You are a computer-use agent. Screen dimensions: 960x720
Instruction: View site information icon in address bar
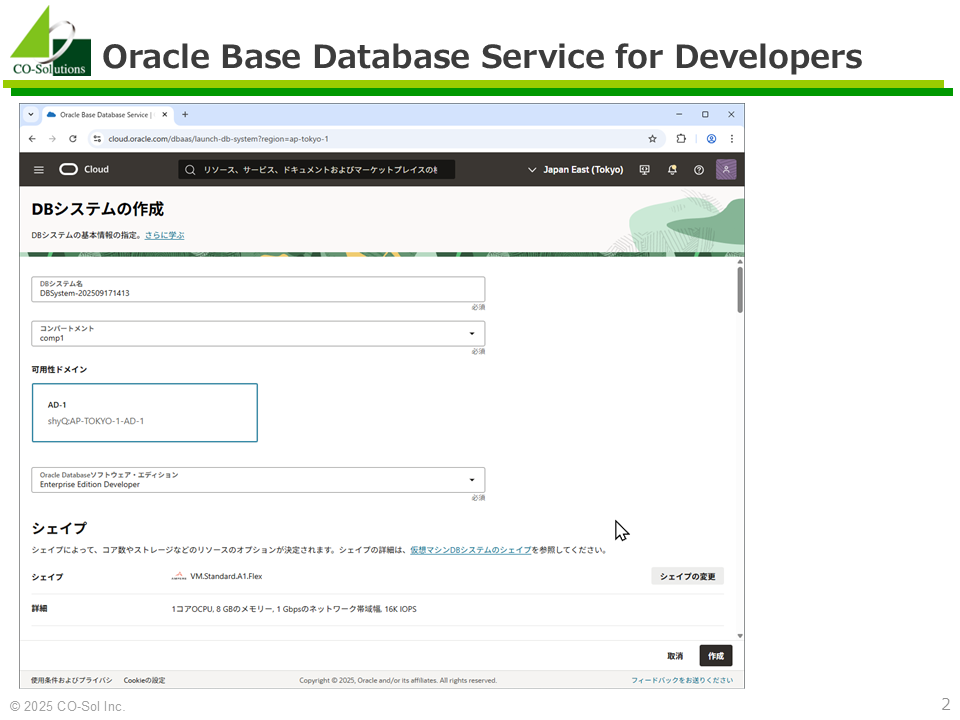click(x=97, y=139)
